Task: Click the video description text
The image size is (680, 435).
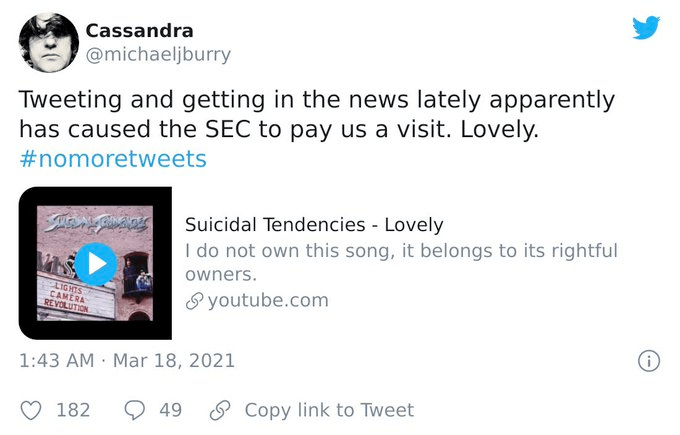Action: pyautogui.click(x=401, y=261)
